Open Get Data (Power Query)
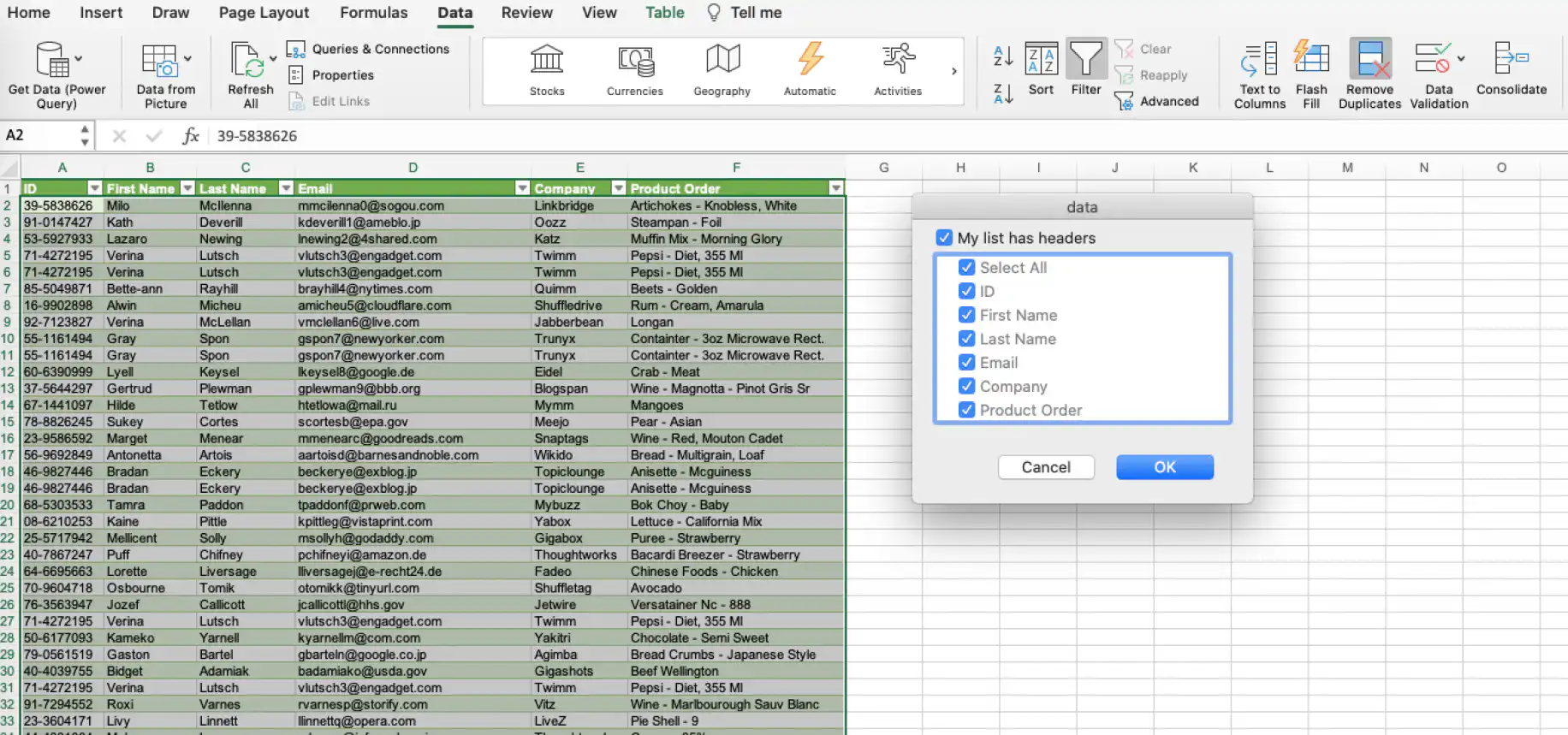1568x735 pixels. tap(56, 74)
